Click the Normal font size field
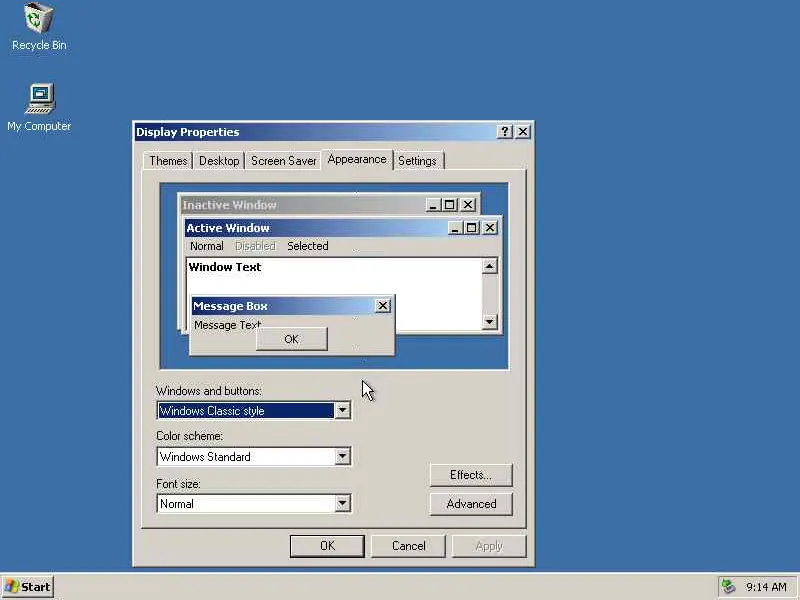 (254, 503)
